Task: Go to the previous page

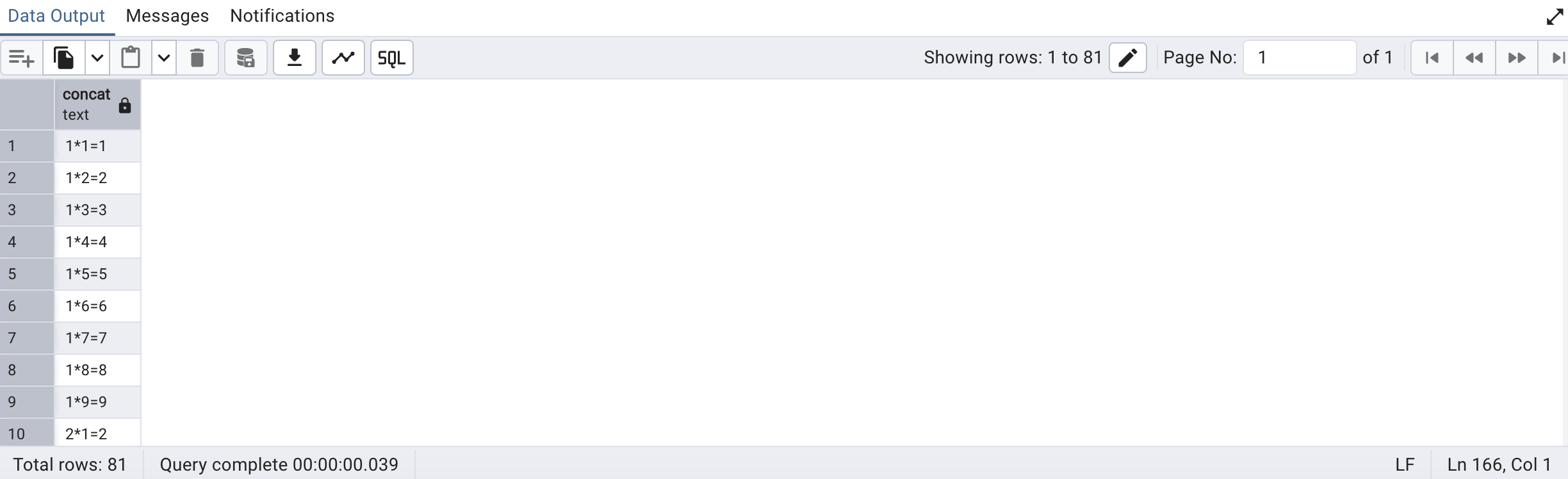Action: (1474, 58)
